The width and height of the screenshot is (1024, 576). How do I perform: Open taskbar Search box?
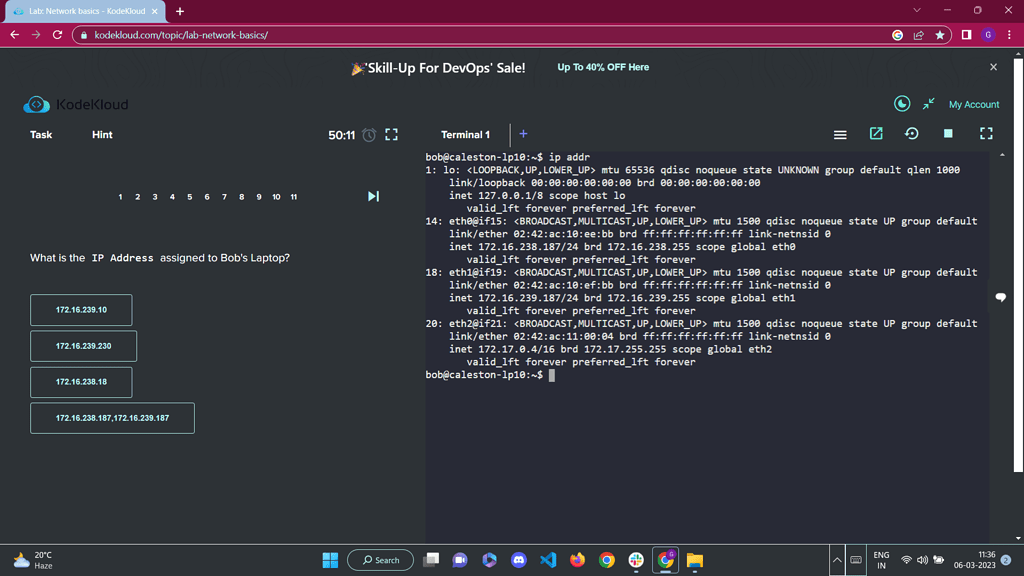(380, 560)
